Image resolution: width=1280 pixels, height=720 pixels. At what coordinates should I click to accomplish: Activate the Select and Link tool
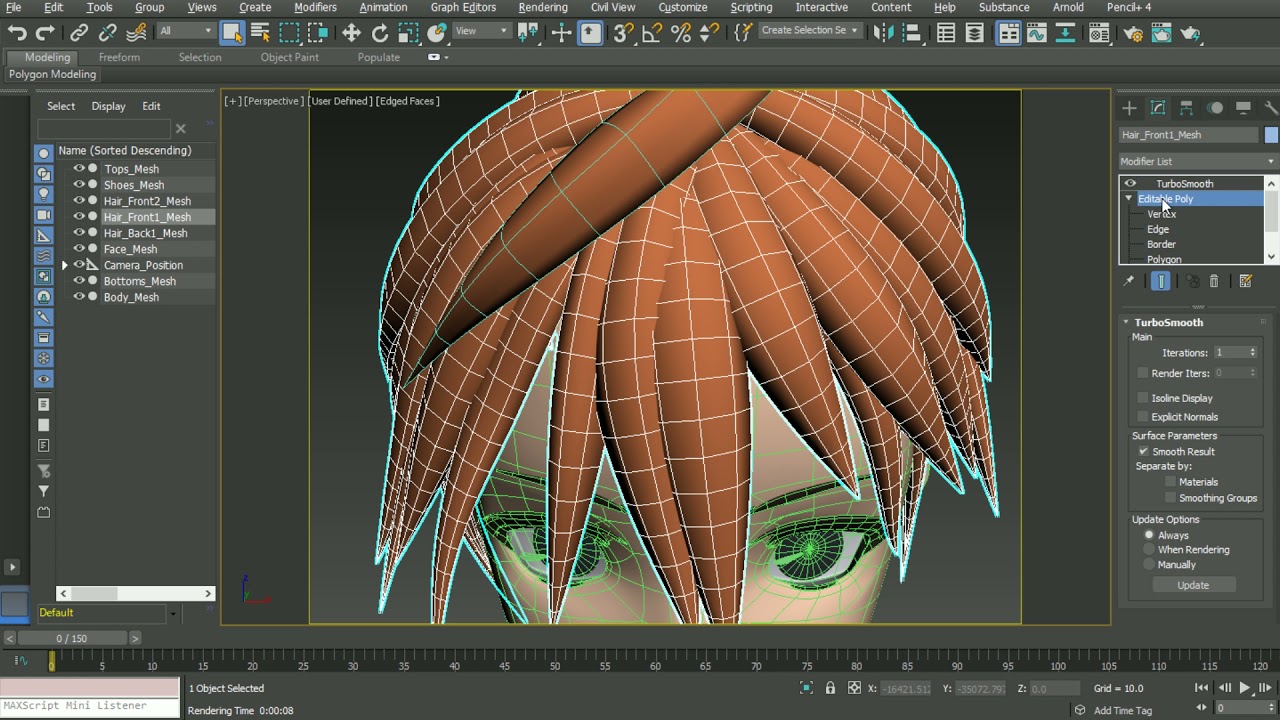[x=79, y=33]
